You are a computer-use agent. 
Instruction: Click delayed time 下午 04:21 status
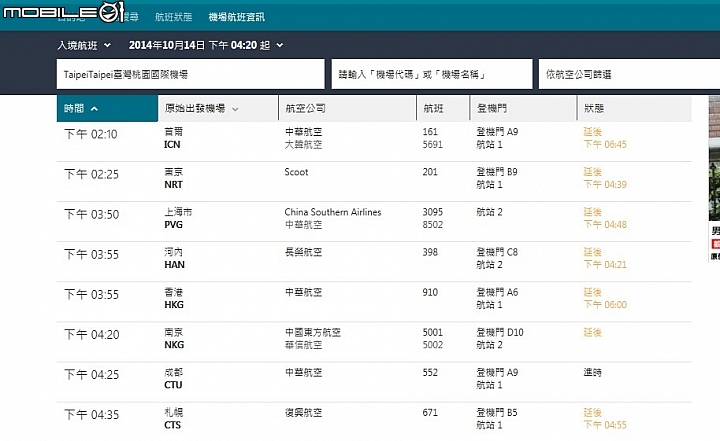click(605, 265)
